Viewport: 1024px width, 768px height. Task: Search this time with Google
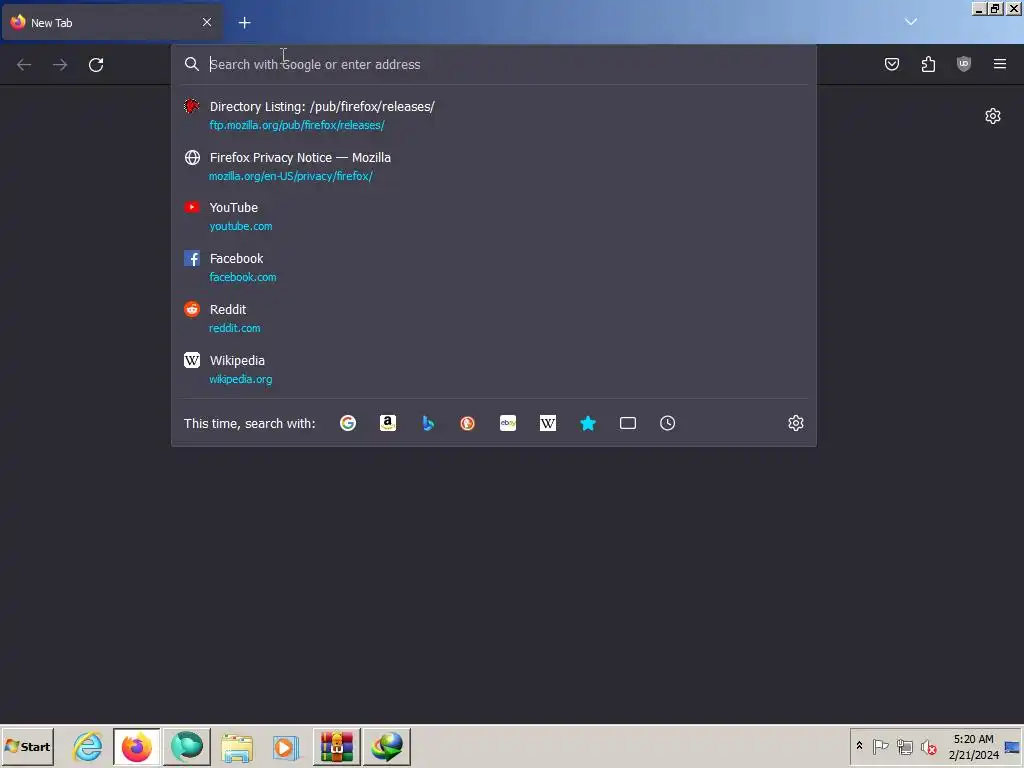coord(348,423)
